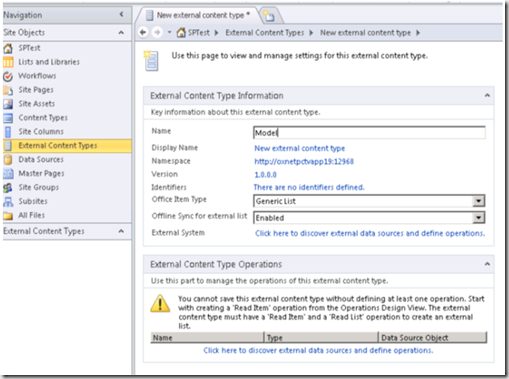The width and height of the screenshot is (509, 379).
Task: Select Content Types in navigation
Action: [43, 118]
